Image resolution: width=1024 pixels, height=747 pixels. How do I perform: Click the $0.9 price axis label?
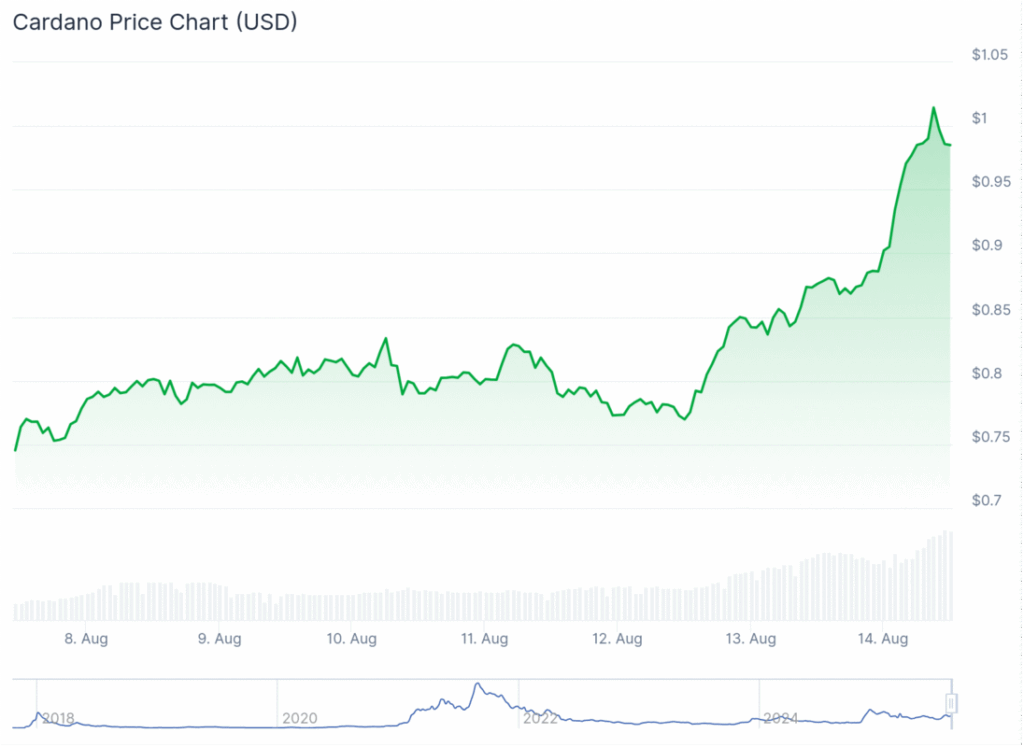987,245
